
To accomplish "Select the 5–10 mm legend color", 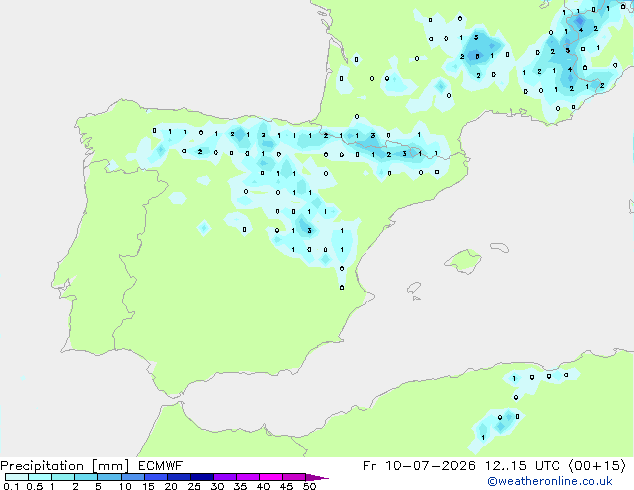I will point(109,477).
